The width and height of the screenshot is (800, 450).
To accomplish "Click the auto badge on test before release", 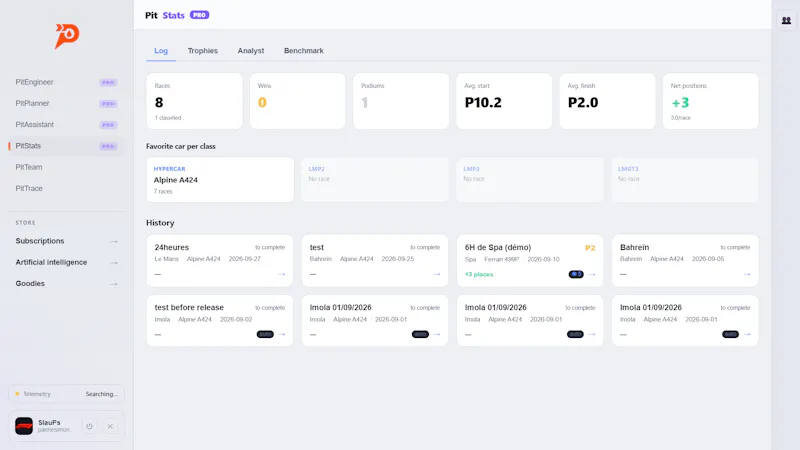I will click(265, 335).
